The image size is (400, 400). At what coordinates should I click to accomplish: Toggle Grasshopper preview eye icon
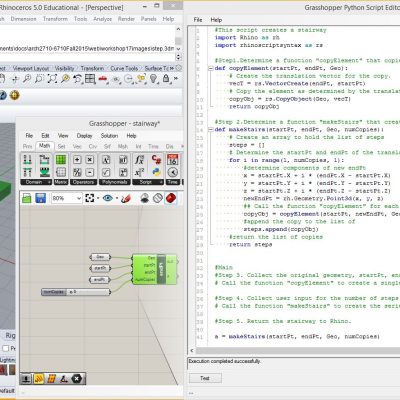point(107,198)
